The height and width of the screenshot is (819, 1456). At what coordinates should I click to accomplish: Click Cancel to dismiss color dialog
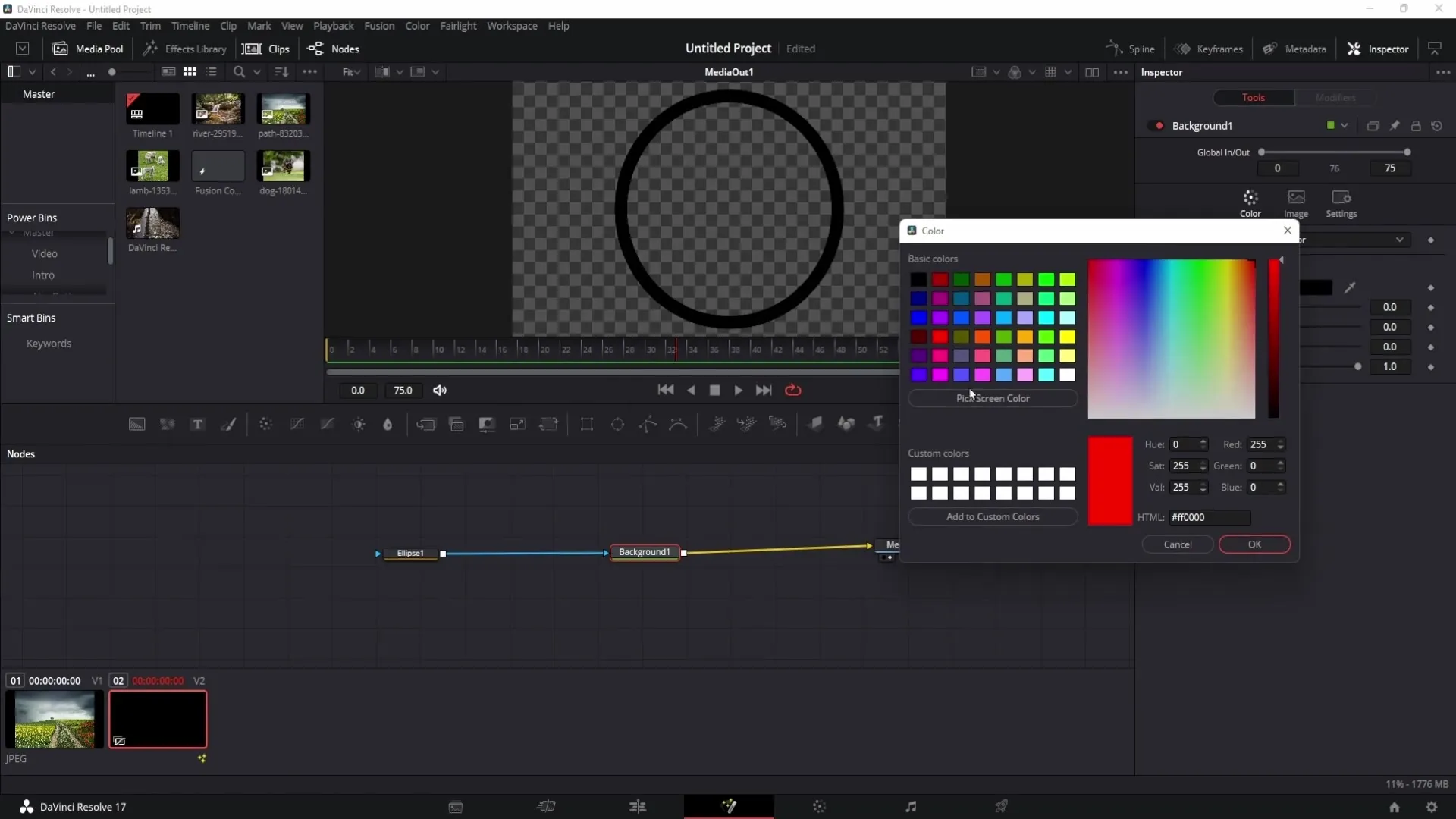(x=1177, y=544)
